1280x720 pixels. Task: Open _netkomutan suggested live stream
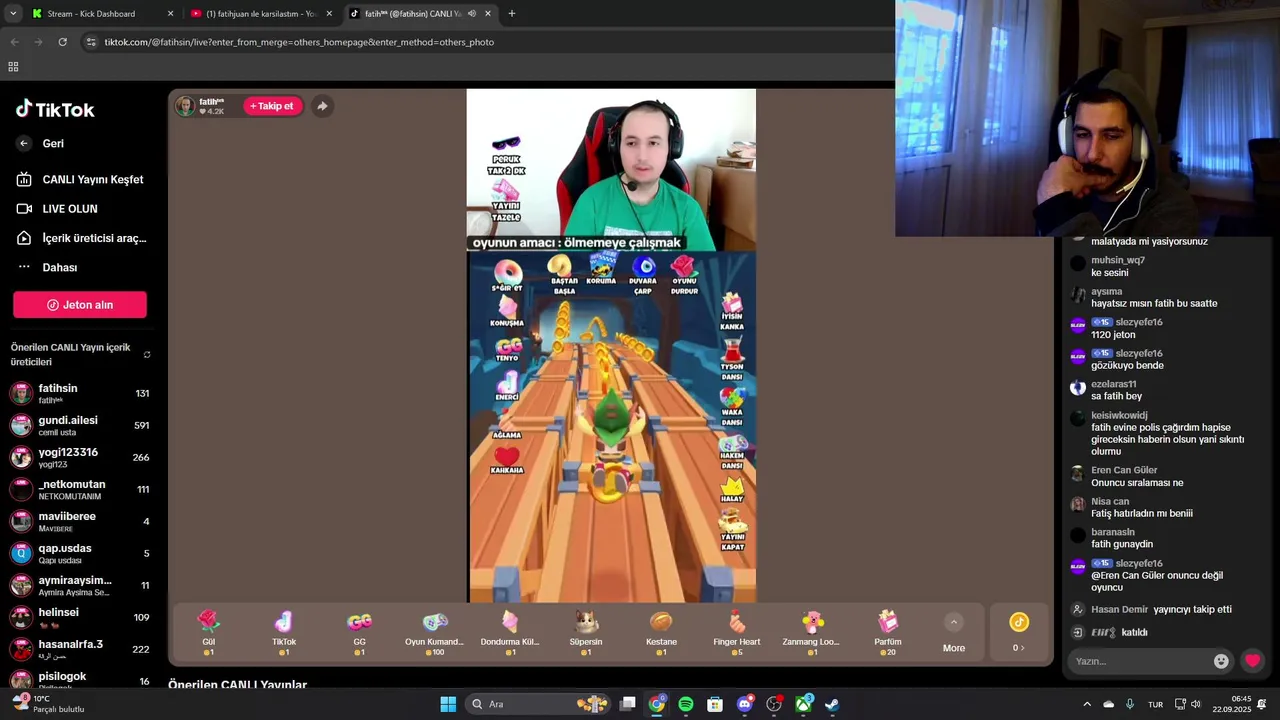click(80, 489)
